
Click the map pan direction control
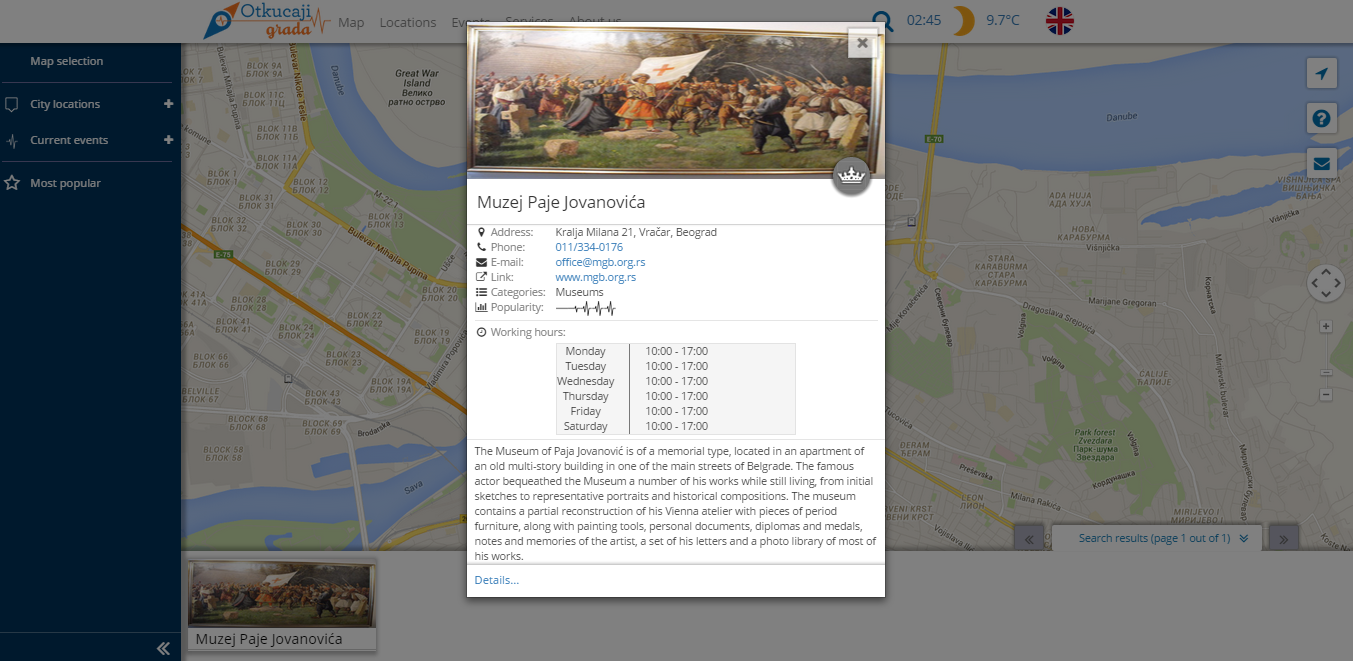click(1326, 283)
